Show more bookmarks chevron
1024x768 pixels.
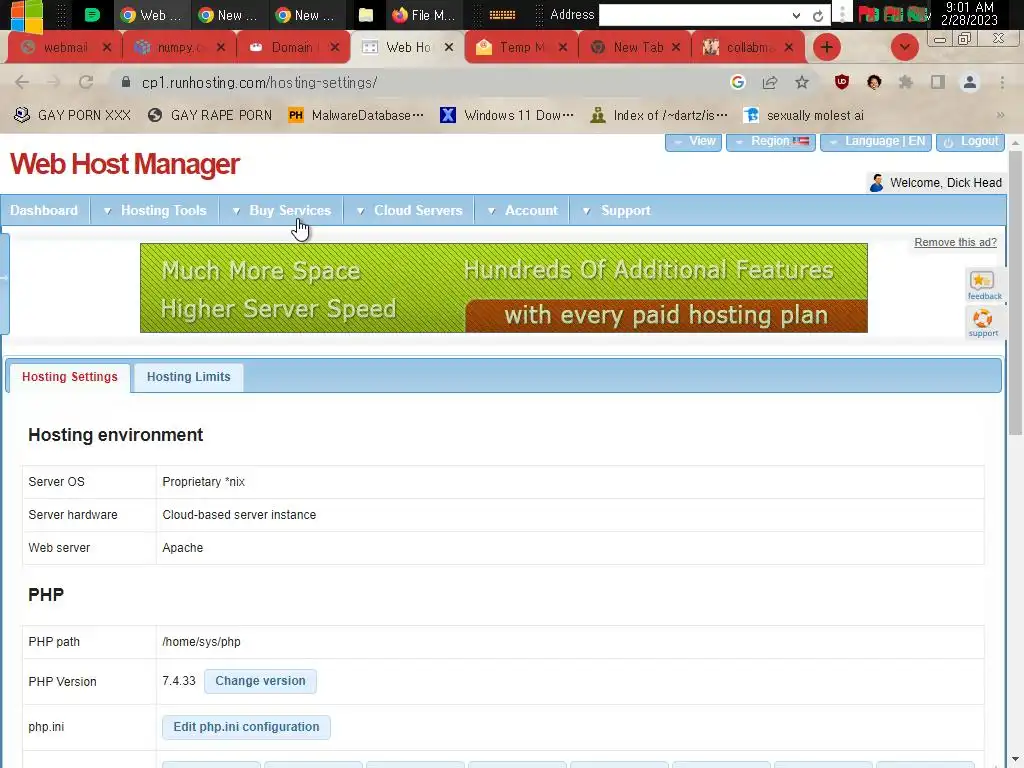(1000, 115)
